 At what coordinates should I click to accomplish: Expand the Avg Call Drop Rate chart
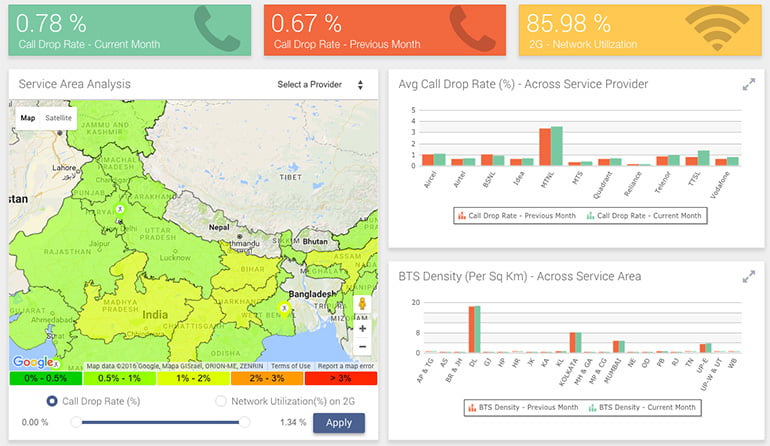(748, 85)
